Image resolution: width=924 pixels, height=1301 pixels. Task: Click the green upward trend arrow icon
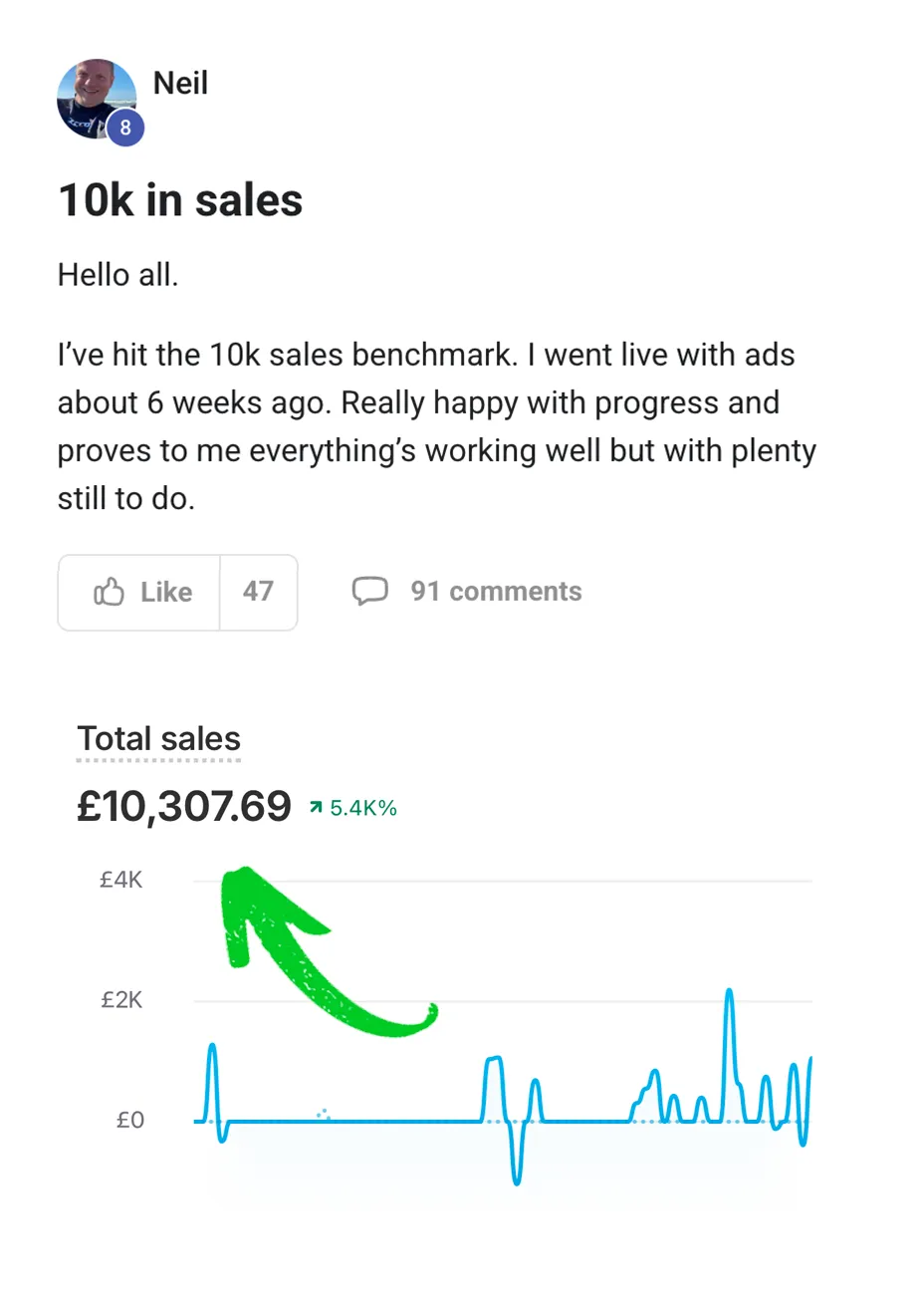tap(316, 808)
